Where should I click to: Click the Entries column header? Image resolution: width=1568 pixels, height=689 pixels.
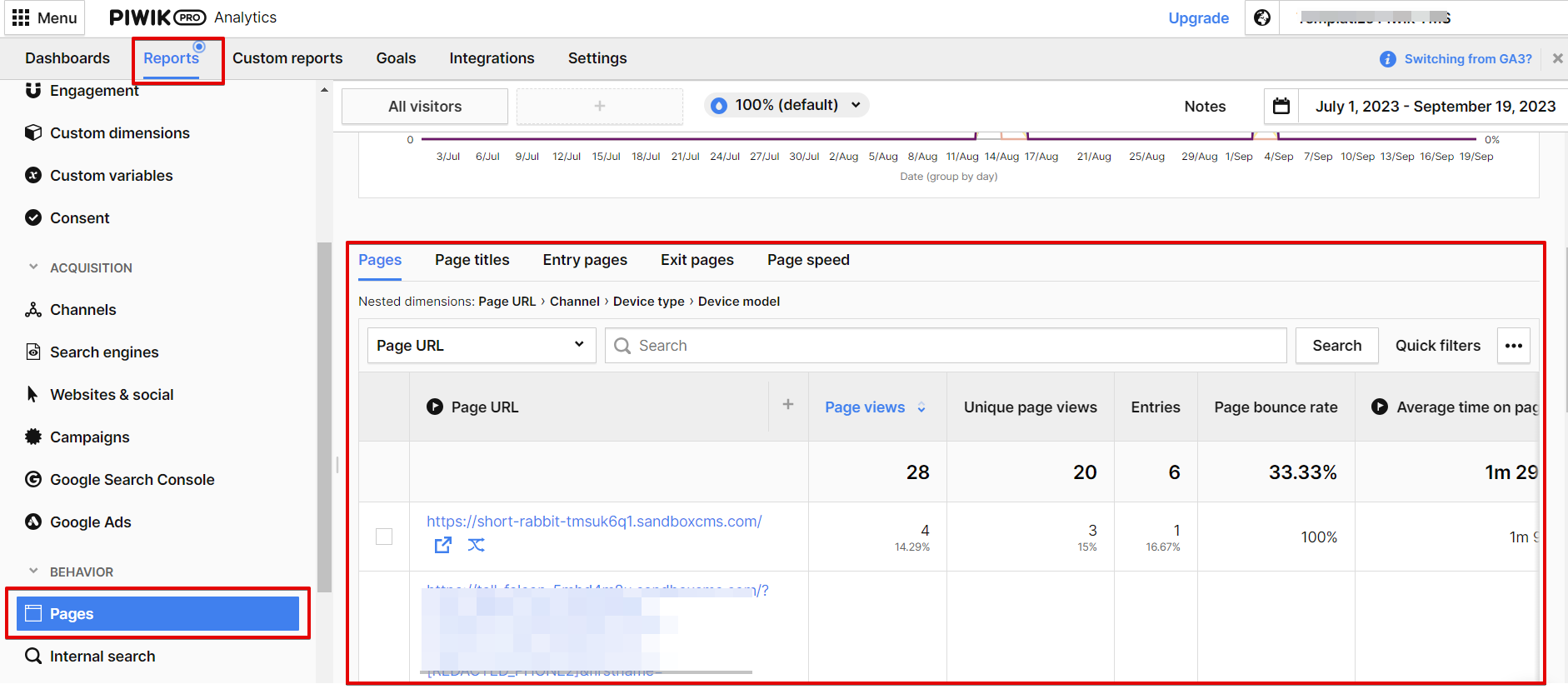[x=1156, y=407]
